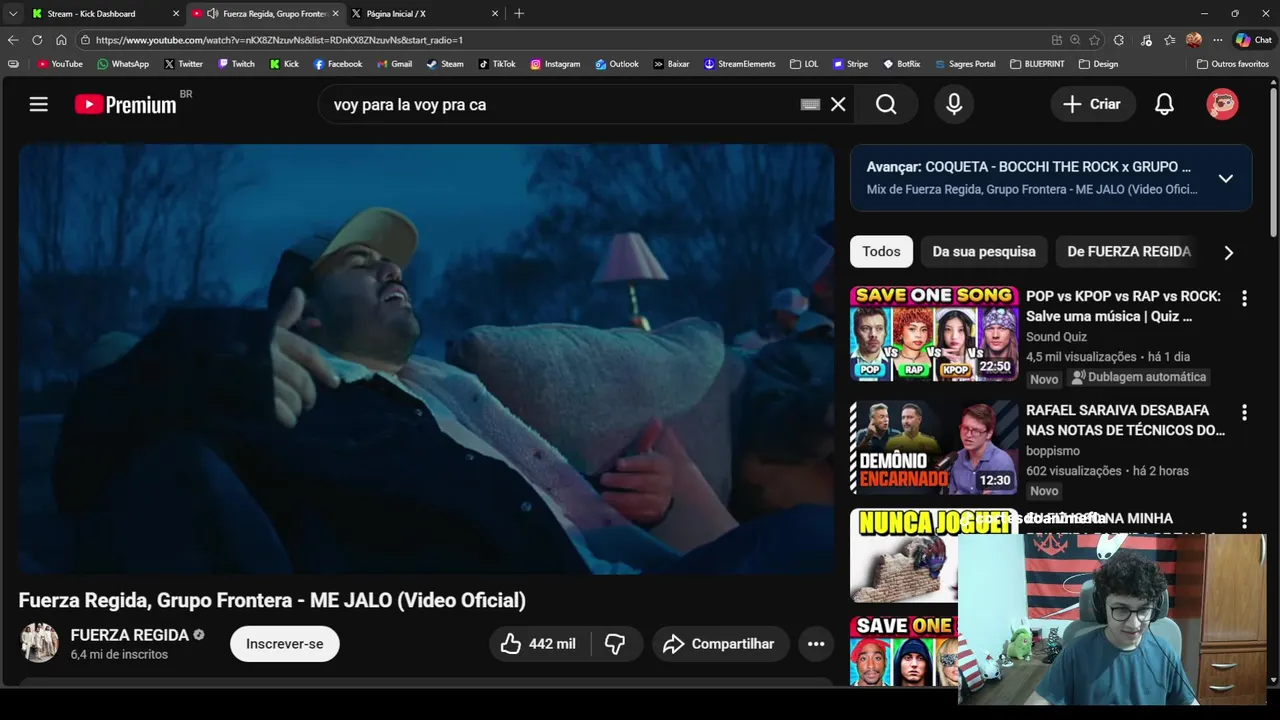Share video with Compartilhar button
Image resolution: width=1280 pixels, height=720 pixels.
(720, 644)
